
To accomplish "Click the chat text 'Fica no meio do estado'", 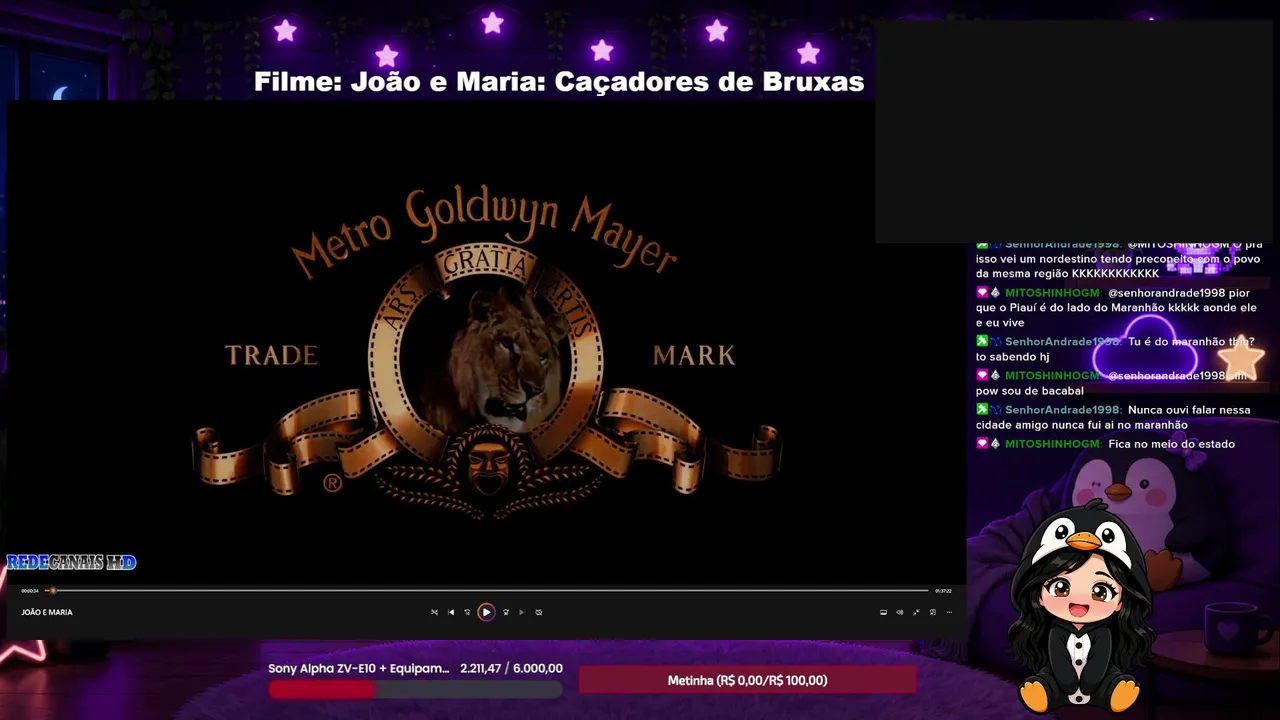I will point(1171,444).
